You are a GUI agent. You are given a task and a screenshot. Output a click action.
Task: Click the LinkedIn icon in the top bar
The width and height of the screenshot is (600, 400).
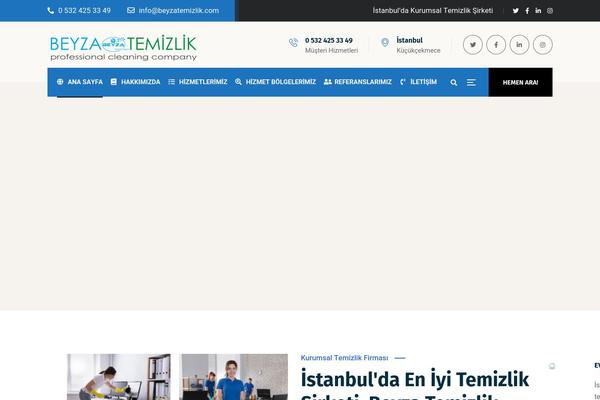(538, 11)
